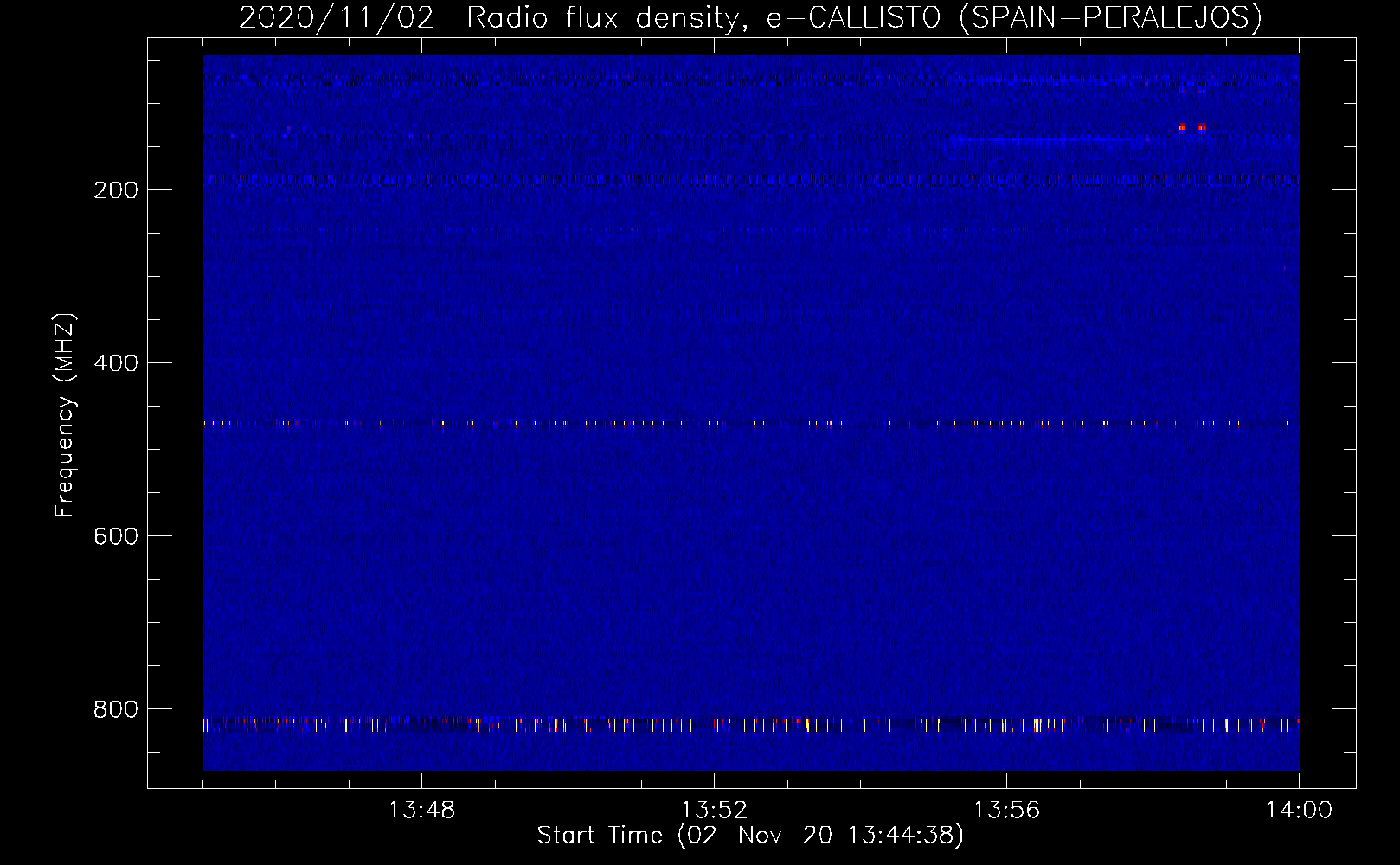Click the 200 frequency tick label
1400x865 pixels.
[116, 190]
